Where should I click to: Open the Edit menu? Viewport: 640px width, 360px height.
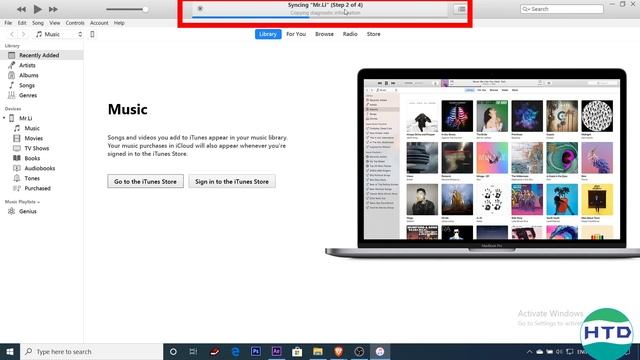22,23
